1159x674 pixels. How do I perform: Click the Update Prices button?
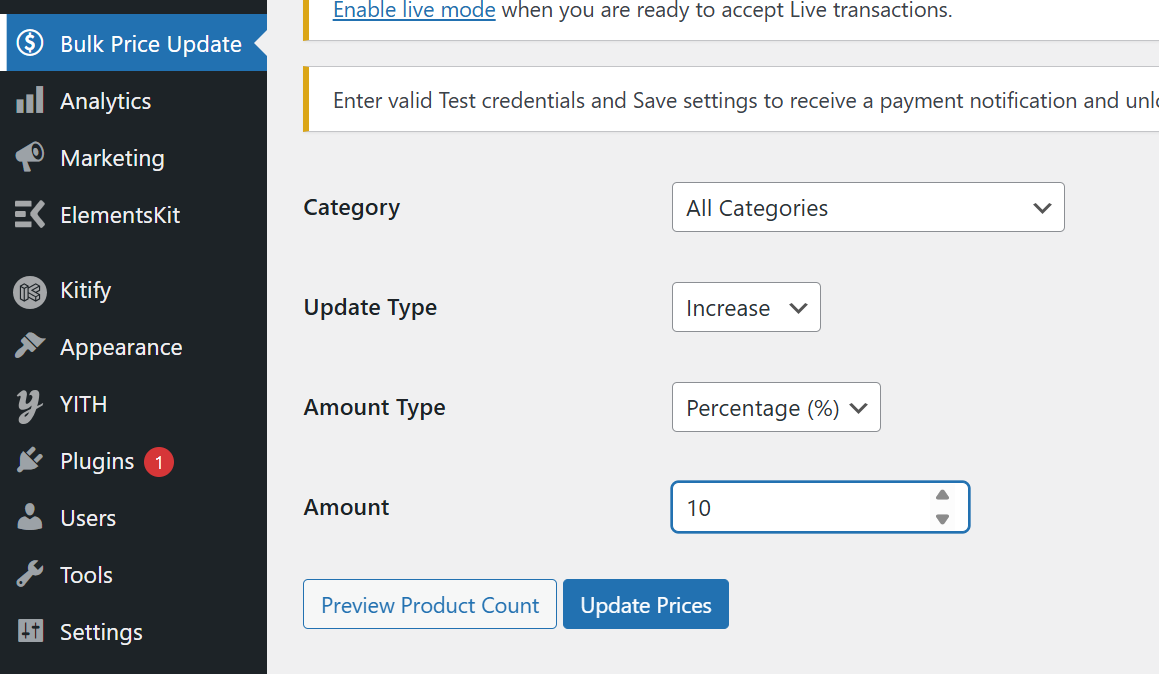coord(646,605)
